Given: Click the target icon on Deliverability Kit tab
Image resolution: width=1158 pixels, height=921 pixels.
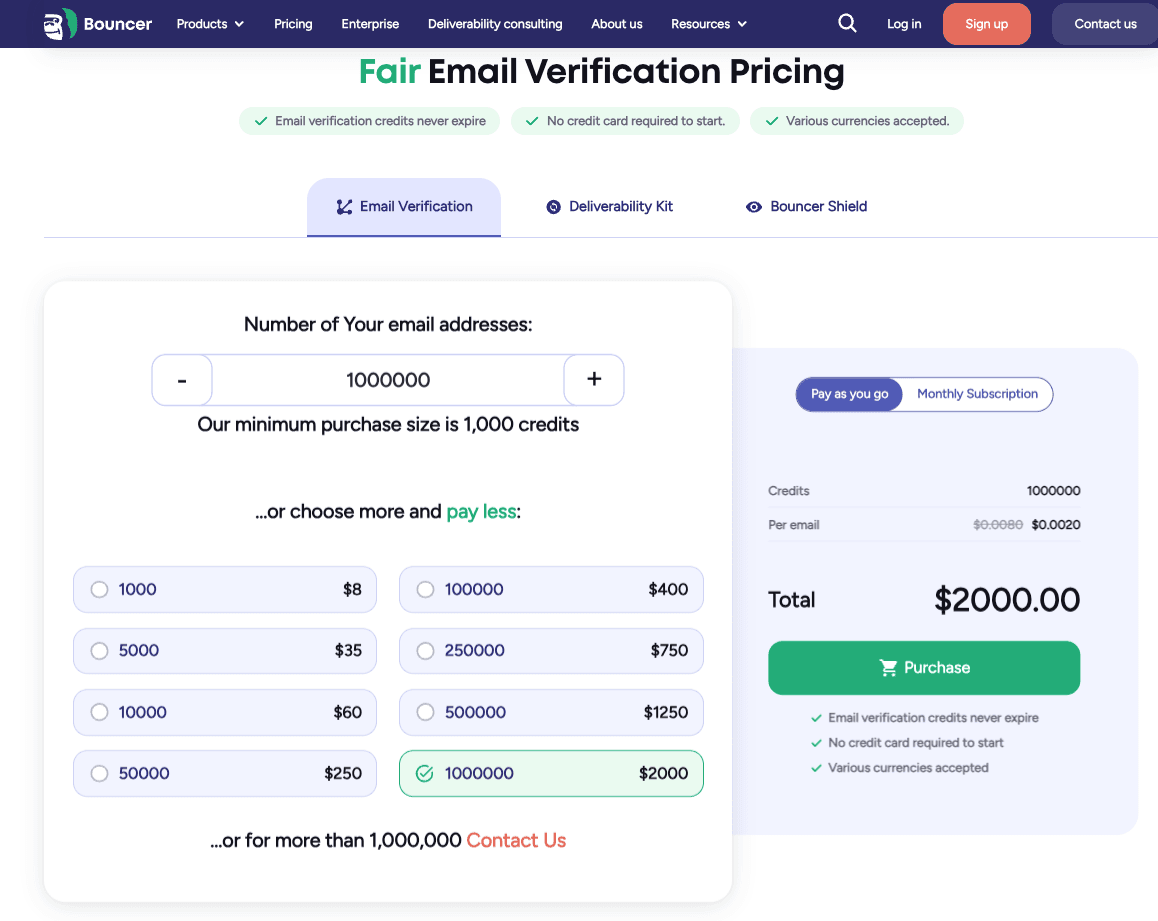Looking at the screenshot, I should [x=553, y=206].
